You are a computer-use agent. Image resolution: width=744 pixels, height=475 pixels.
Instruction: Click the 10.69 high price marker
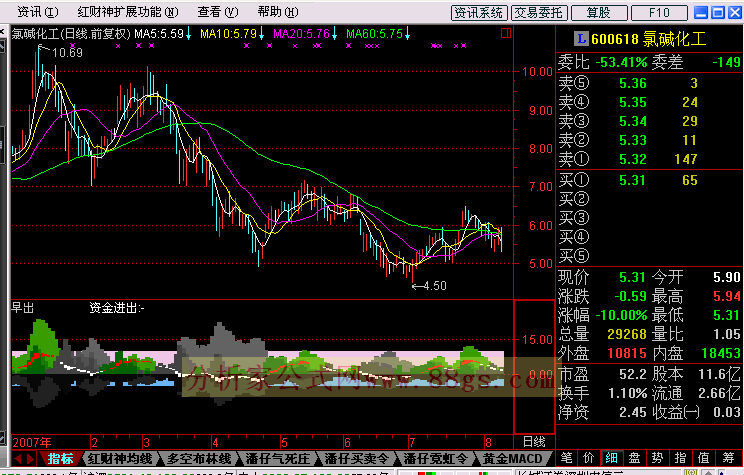click(x=67, y=52)
